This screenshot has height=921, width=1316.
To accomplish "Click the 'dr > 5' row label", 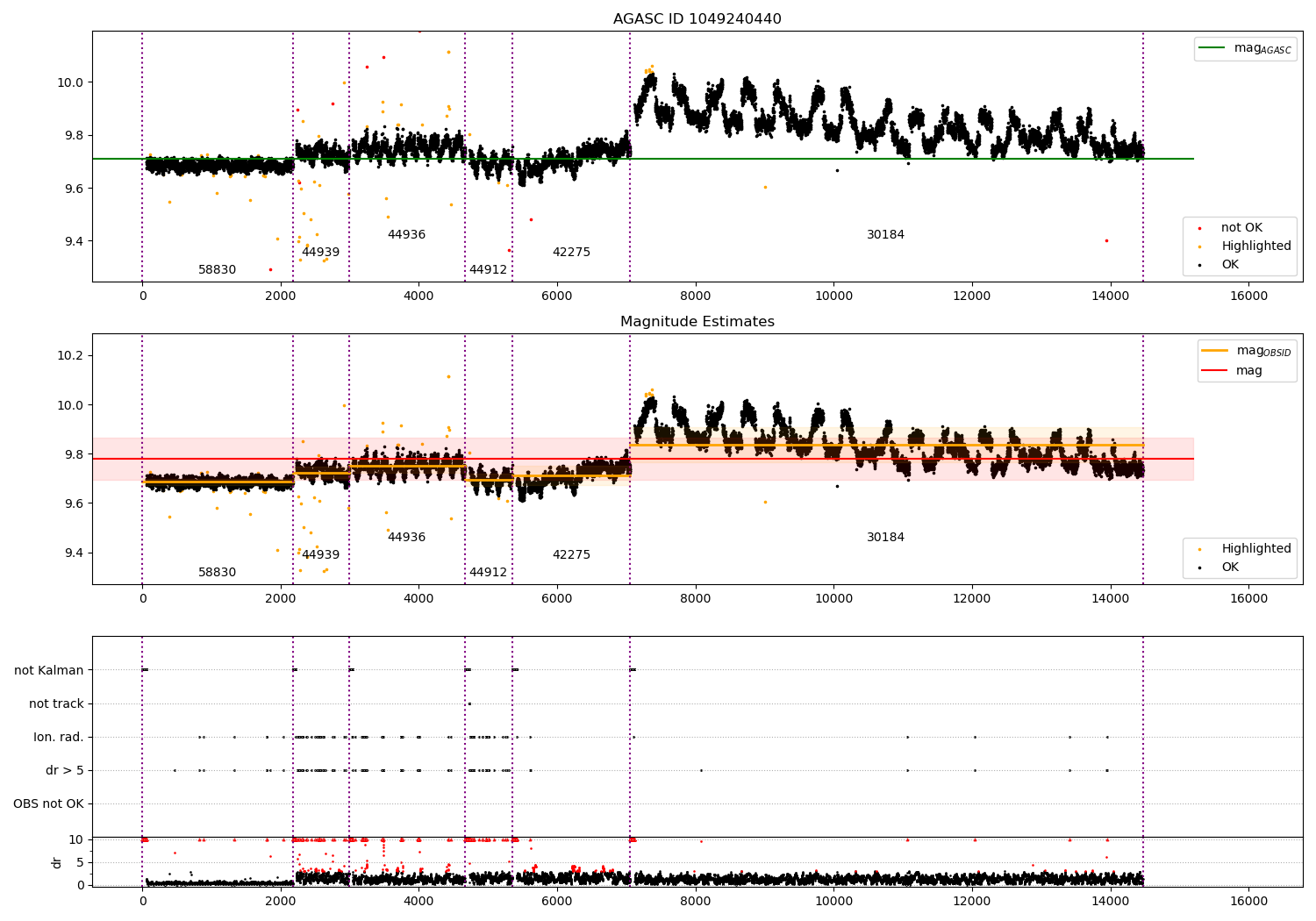I will (65, 771).
